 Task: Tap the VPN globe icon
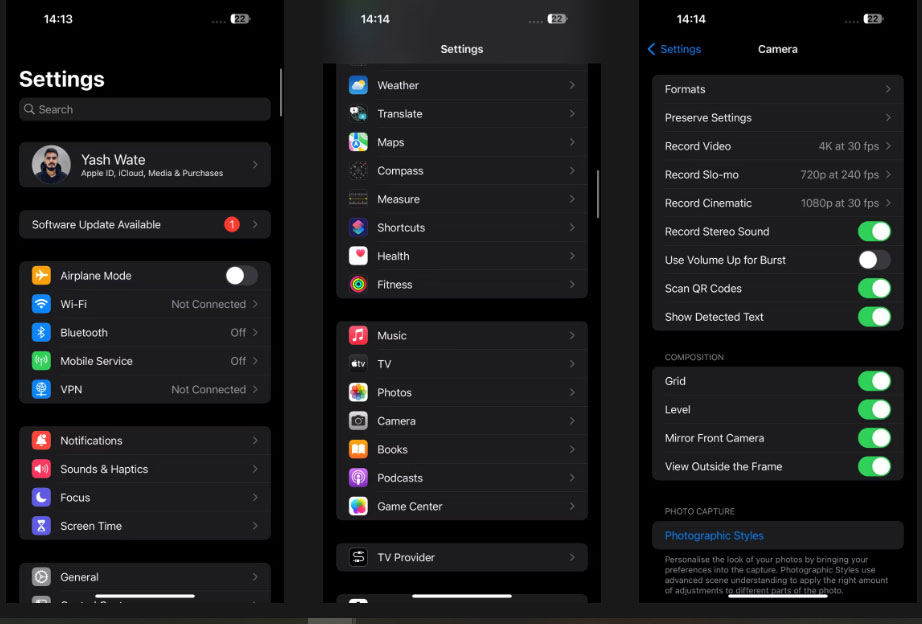coord(41,389)
